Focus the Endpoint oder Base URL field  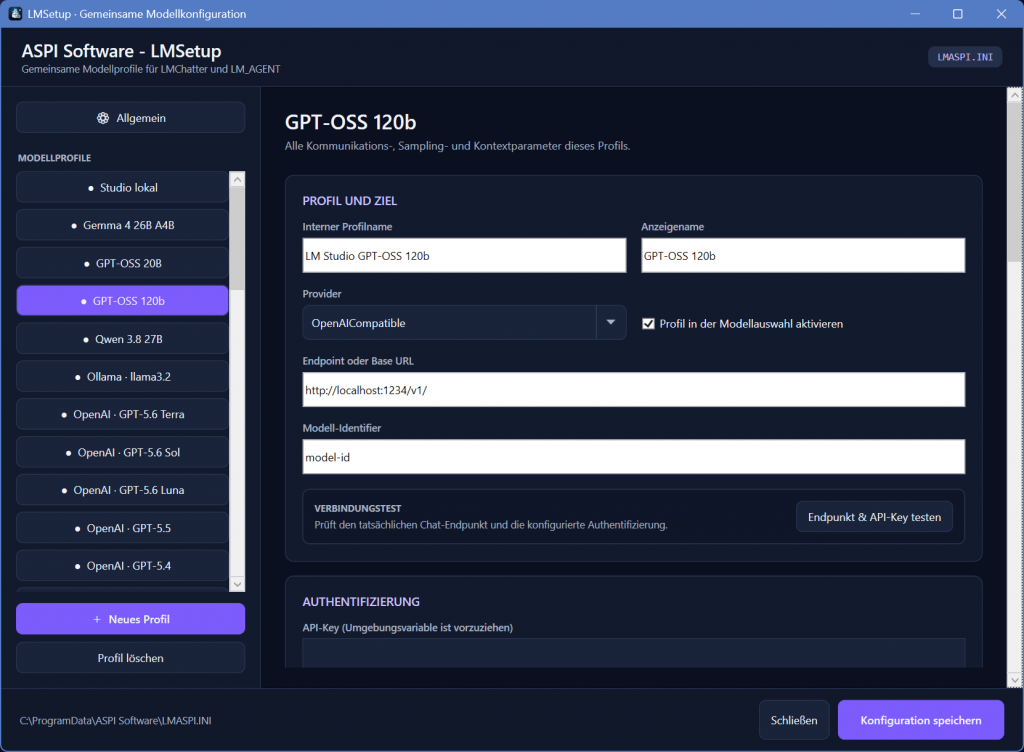click(633, 390)
